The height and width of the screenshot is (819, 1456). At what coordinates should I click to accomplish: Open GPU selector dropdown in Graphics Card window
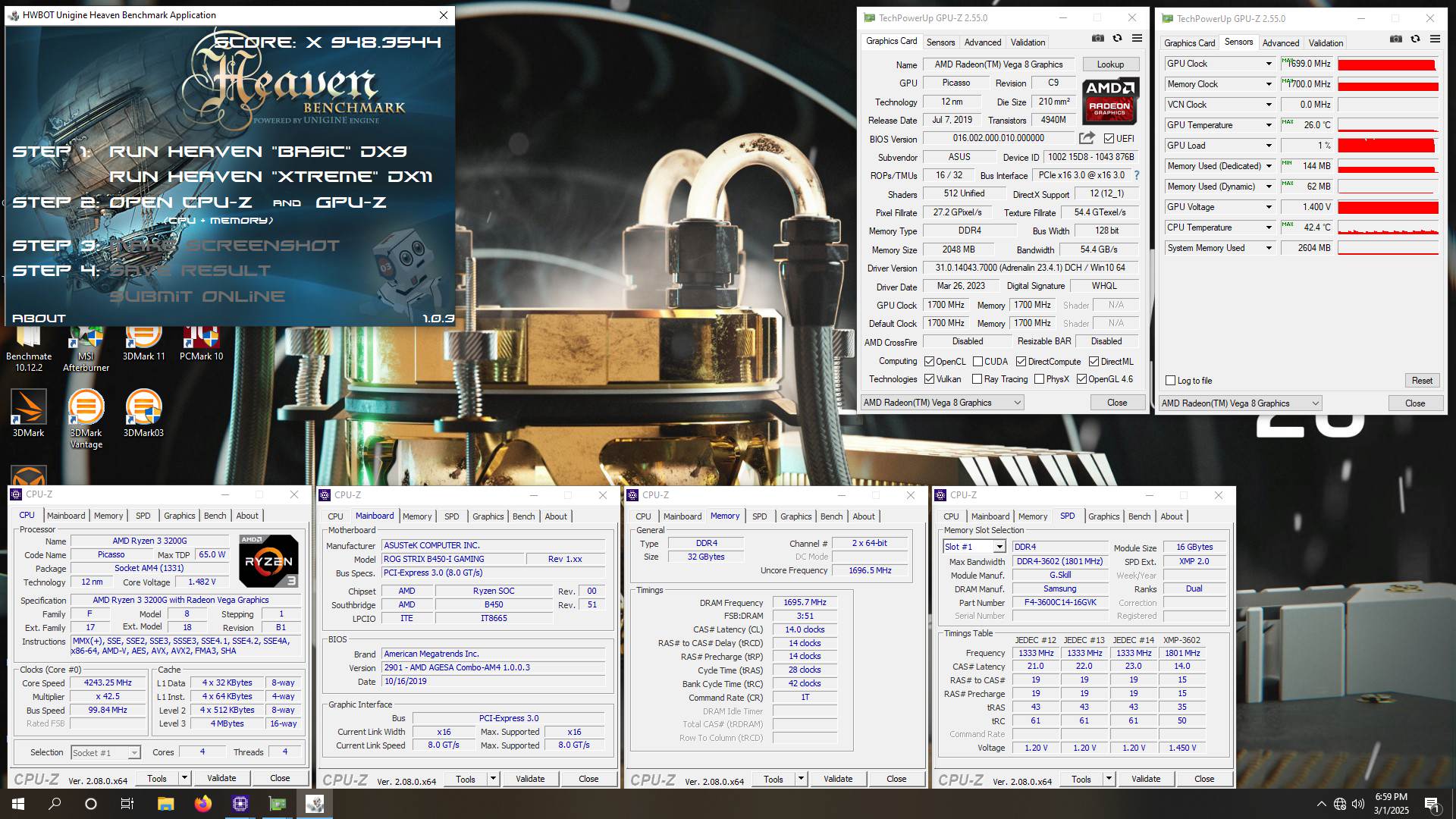(x=943, y=403)
